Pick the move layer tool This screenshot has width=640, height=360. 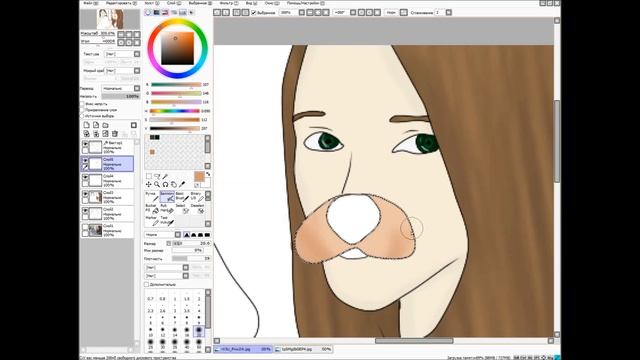pyautogui.click(x=149, y=184)
